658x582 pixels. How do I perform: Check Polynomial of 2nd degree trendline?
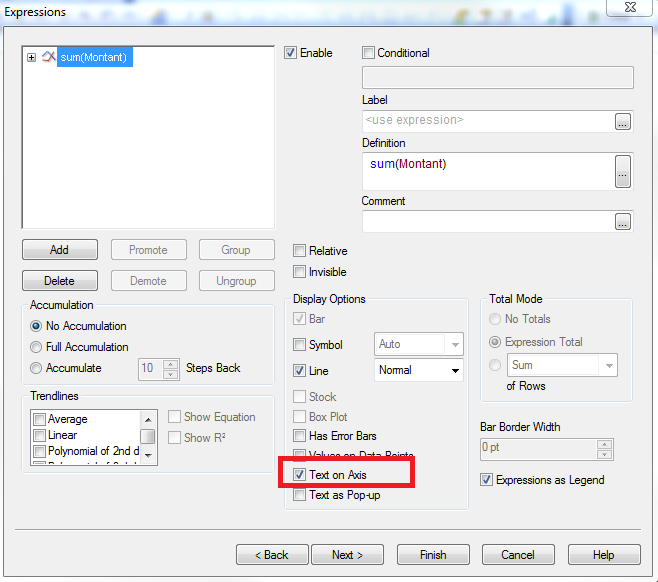(39, 451)
